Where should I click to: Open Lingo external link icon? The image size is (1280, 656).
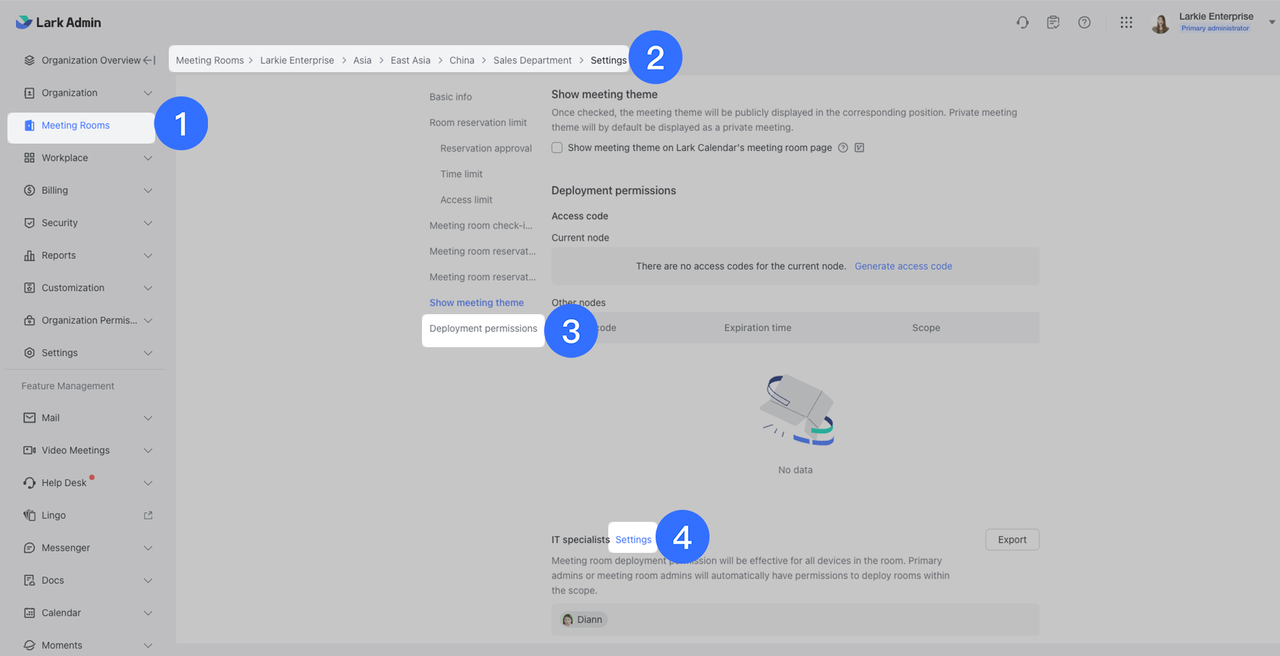pyautogui.click(x=148, y=515)
